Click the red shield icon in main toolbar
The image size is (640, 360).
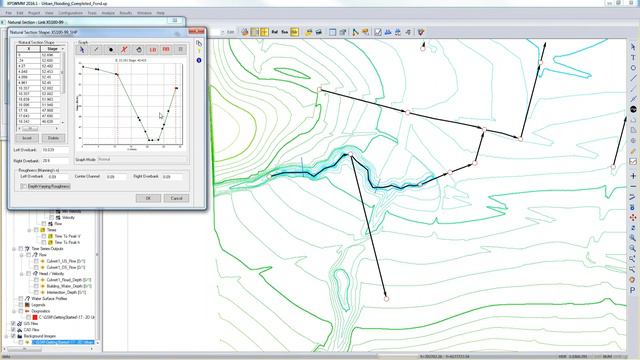click(421, 32)
